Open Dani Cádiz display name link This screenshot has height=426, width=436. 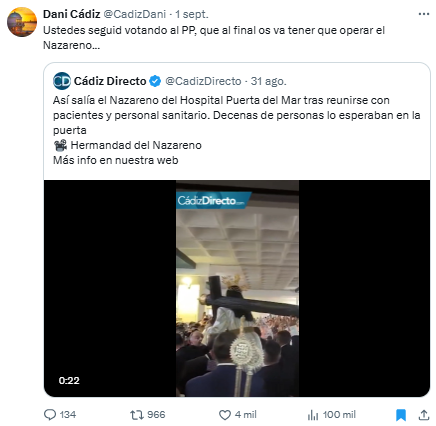coord(72,14)
